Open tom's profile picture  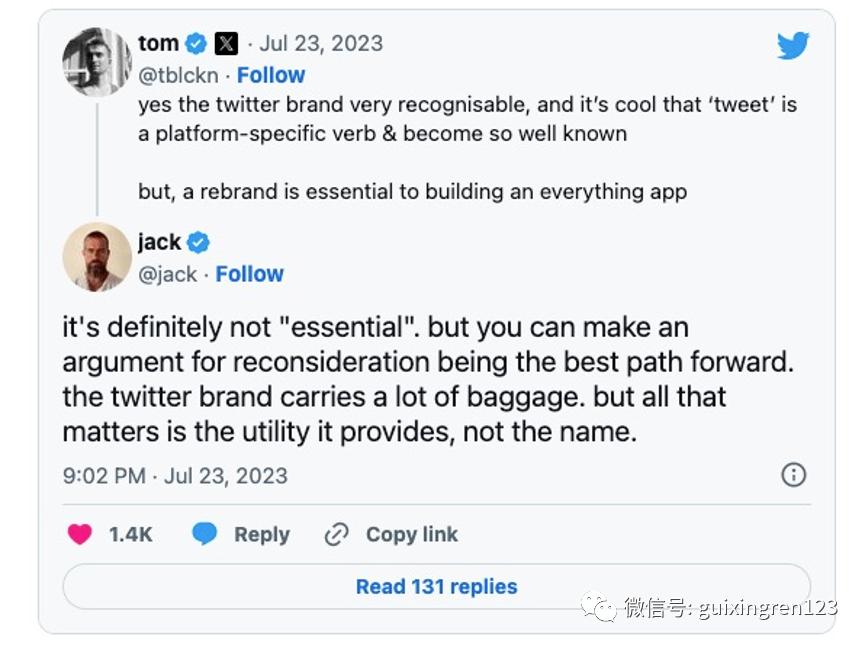pos(97,62)
